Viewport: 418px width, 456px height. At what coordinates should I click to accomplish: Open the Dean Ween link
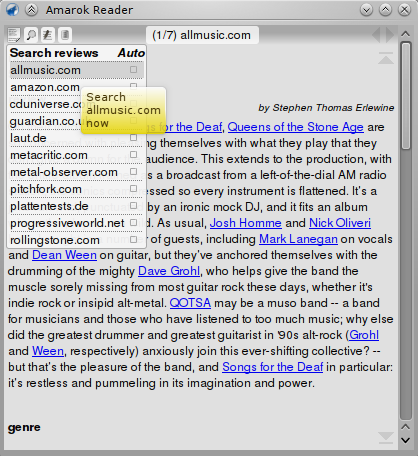point(64,255)
